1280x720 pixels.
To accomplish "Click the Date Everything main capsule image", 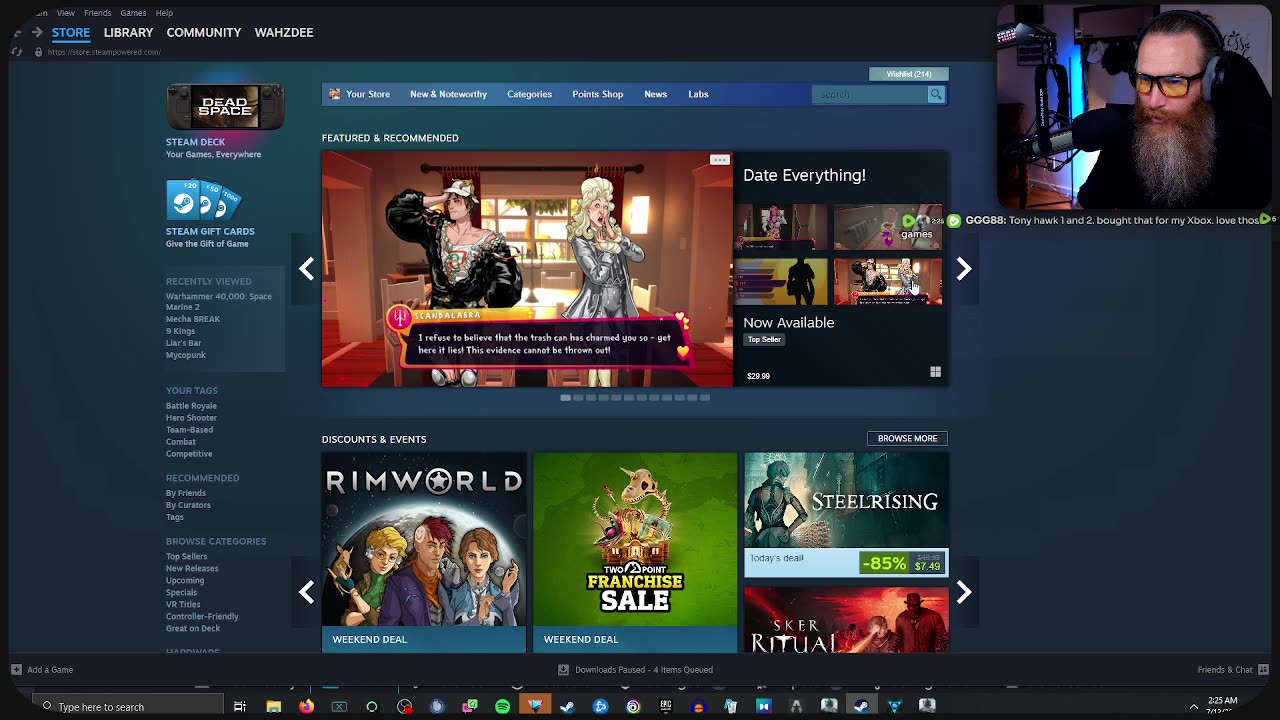I will [x=527, y=269].
